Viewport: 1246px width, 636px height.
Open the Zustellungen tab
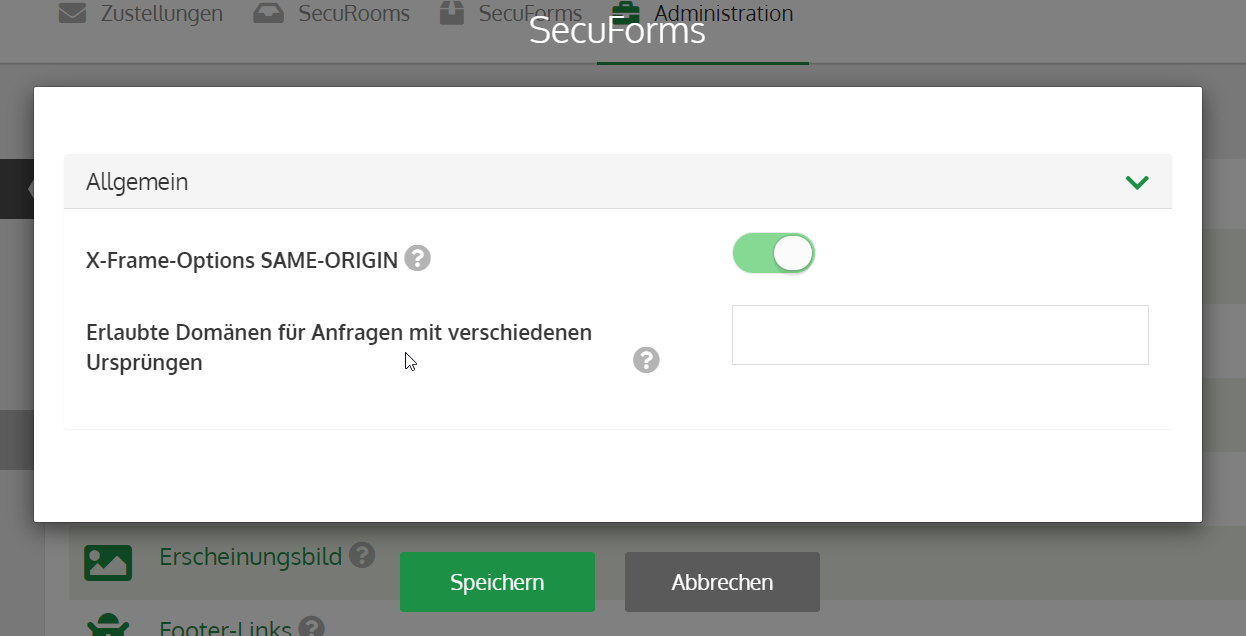pos(141,14)
